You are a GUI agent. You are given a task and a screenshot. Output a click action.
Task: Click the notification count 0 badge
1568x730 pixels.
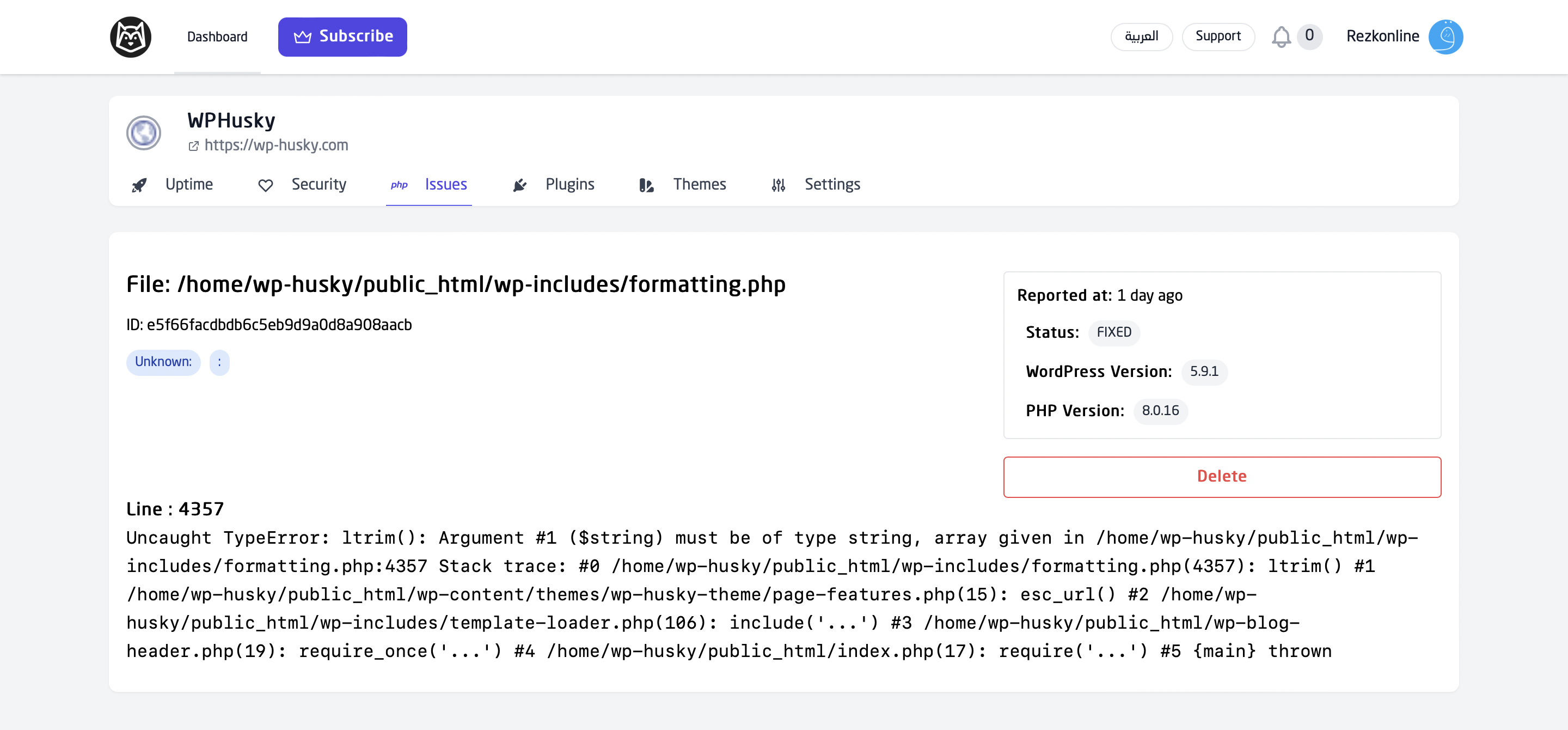(1309, 36)
